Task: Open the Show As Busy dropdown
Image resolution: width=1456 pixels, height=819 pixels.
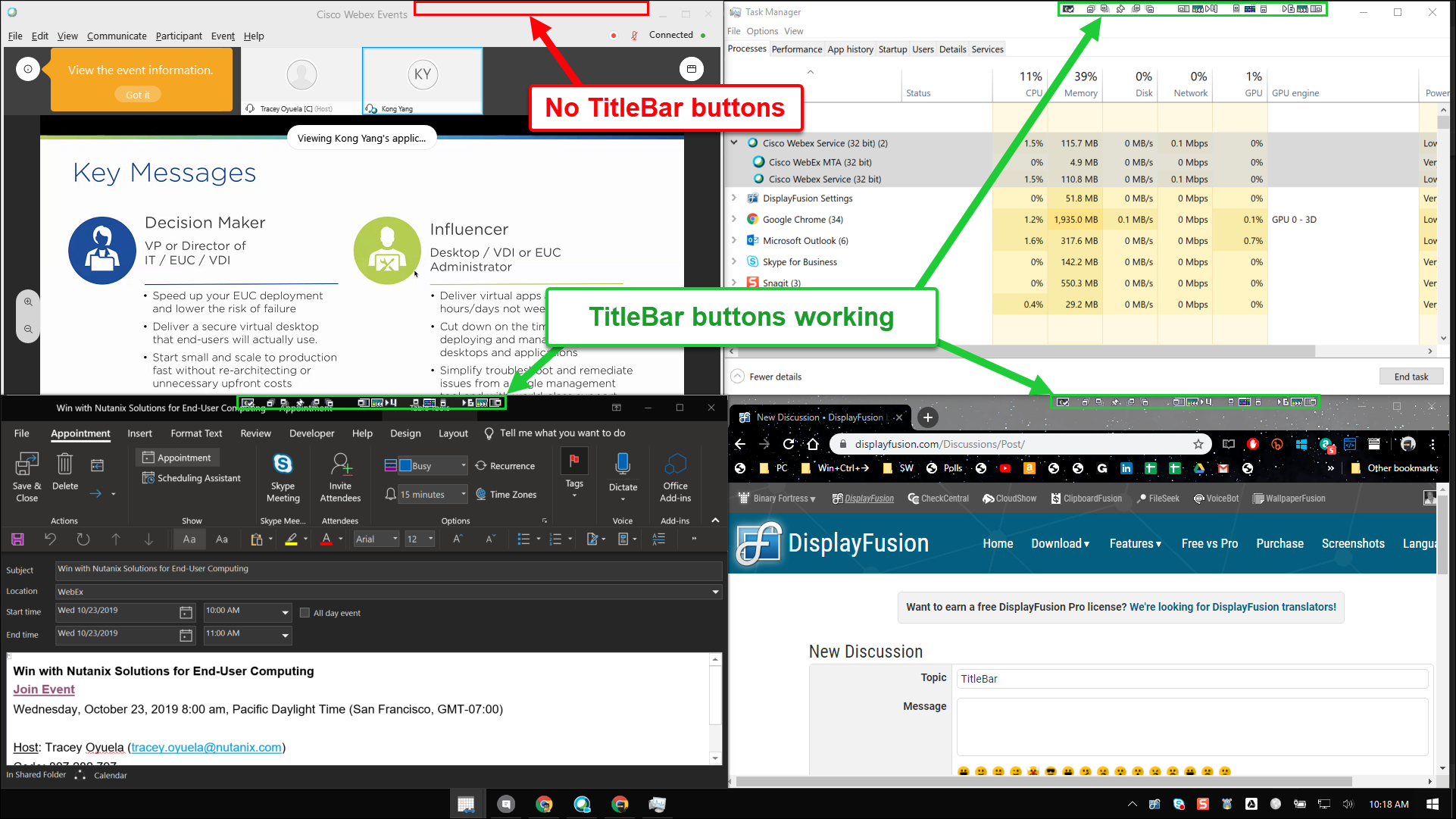Action: pos(463,465)
